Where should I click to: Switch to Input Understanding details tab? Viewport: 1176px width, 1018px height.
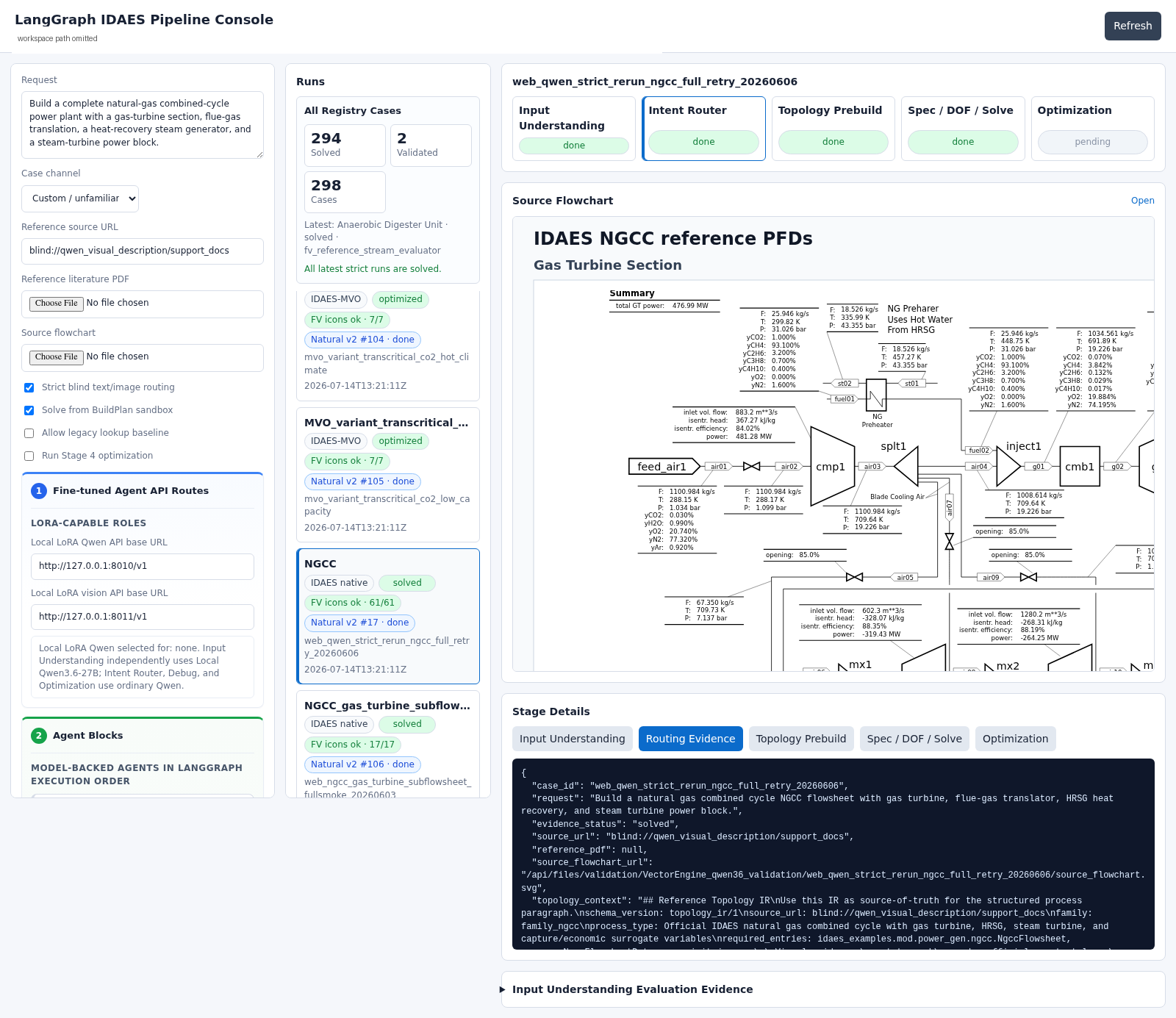pyautogui.click(x=572, y=739)
